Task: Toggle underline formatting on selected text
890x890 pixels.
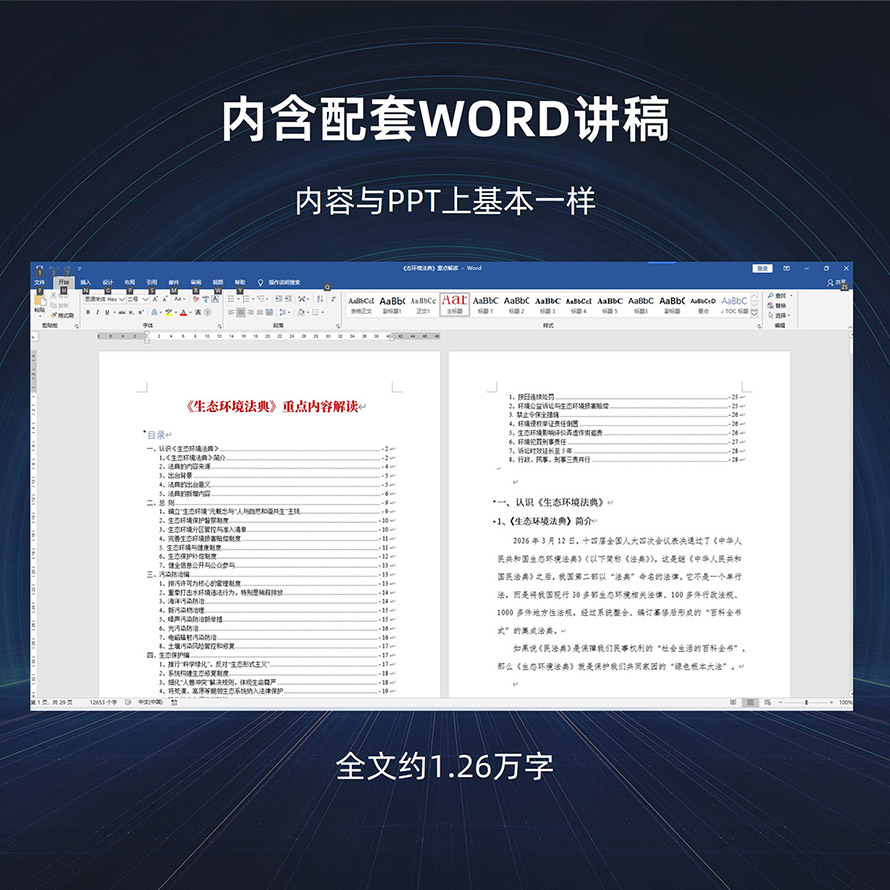Action: click(x=107, y=312)
